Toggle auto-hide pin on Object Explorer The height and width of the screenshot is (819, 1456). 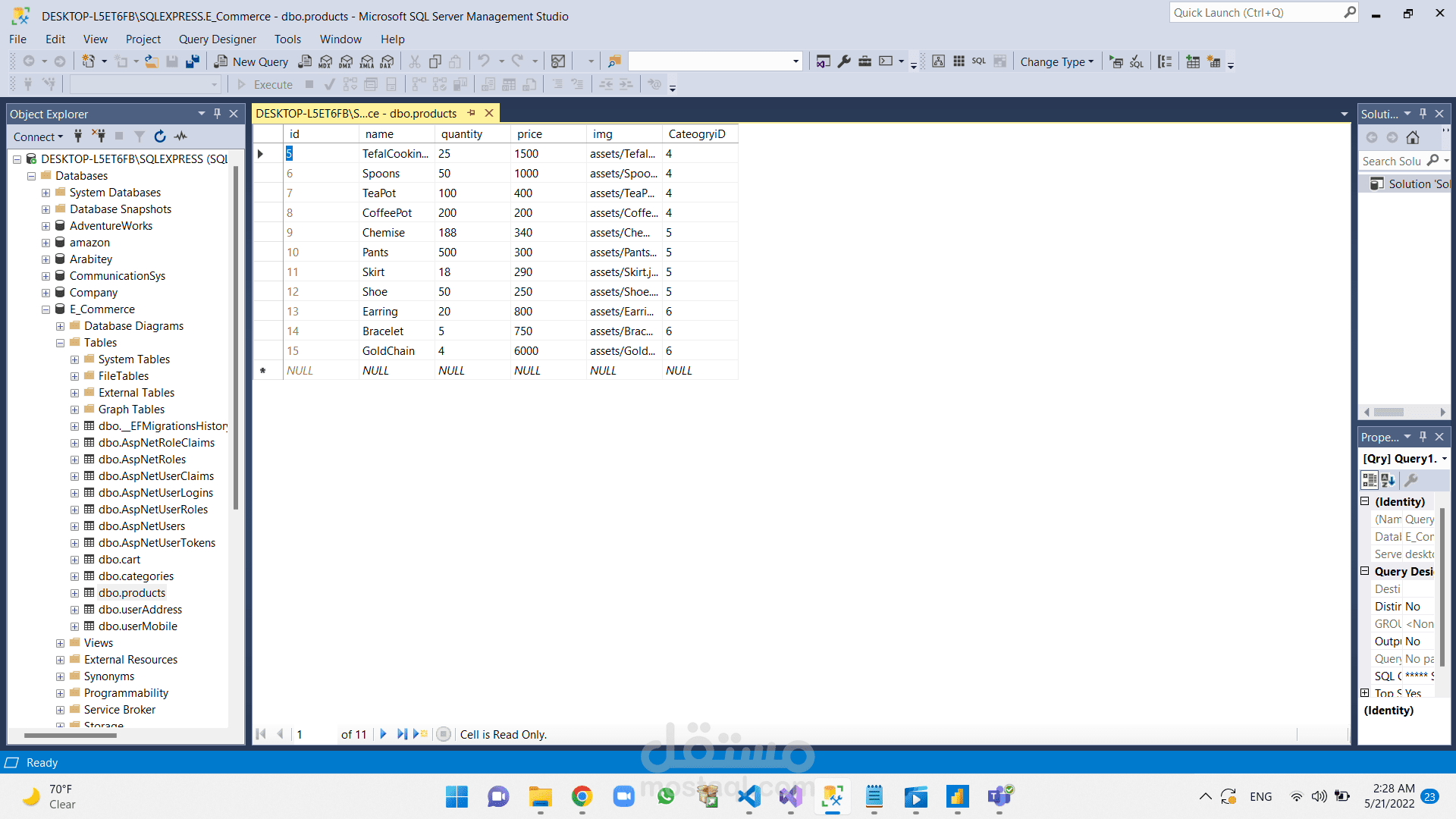click(217, 113)
